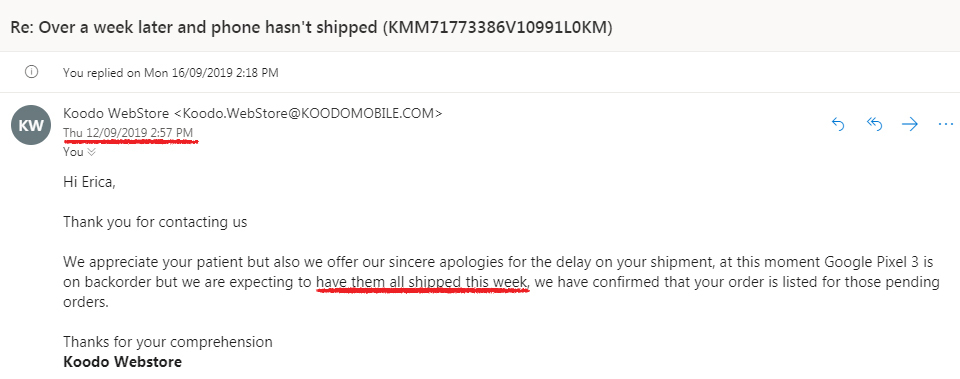Click the 'Thank you for contacting us' line
Viewport: 960px width, 379px height.
pyautogui.click(x=155, y=222)
